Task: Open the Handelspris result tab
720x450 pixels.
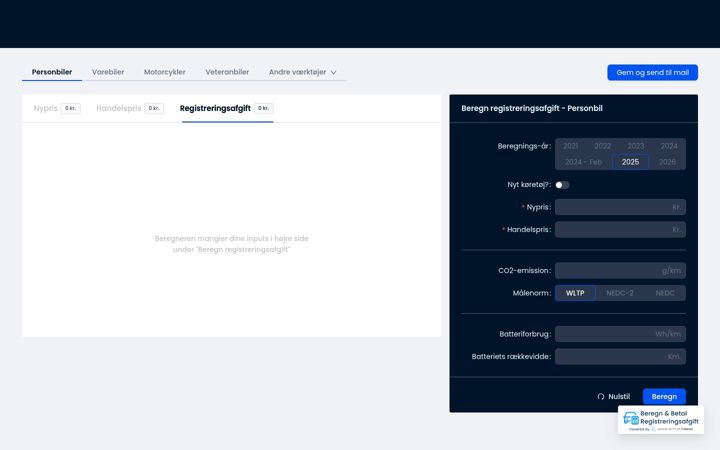Action: [129, 108]
